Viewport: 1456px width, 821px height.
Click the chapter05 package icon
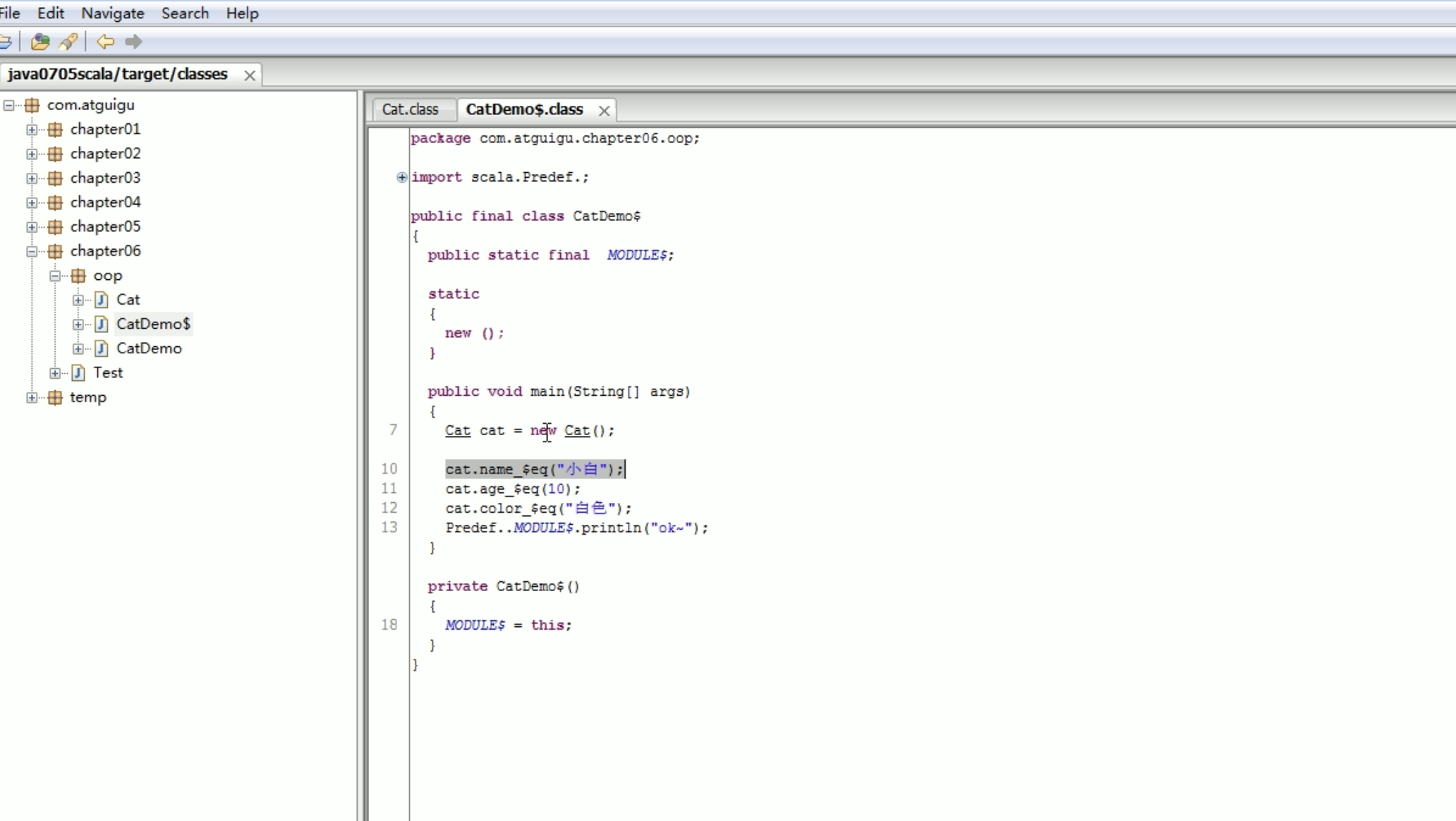55,227
